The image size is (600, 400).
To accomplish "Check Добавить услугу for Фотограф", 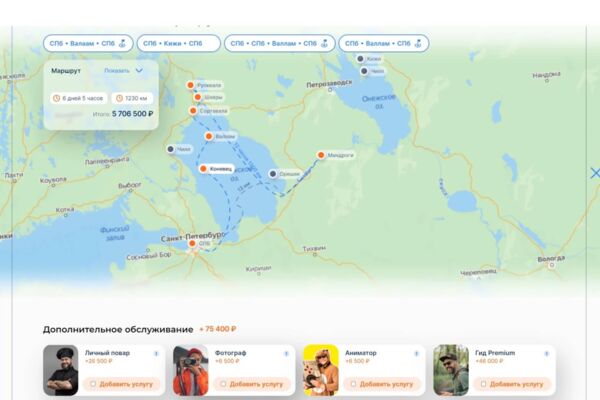I will pos(223,384).
